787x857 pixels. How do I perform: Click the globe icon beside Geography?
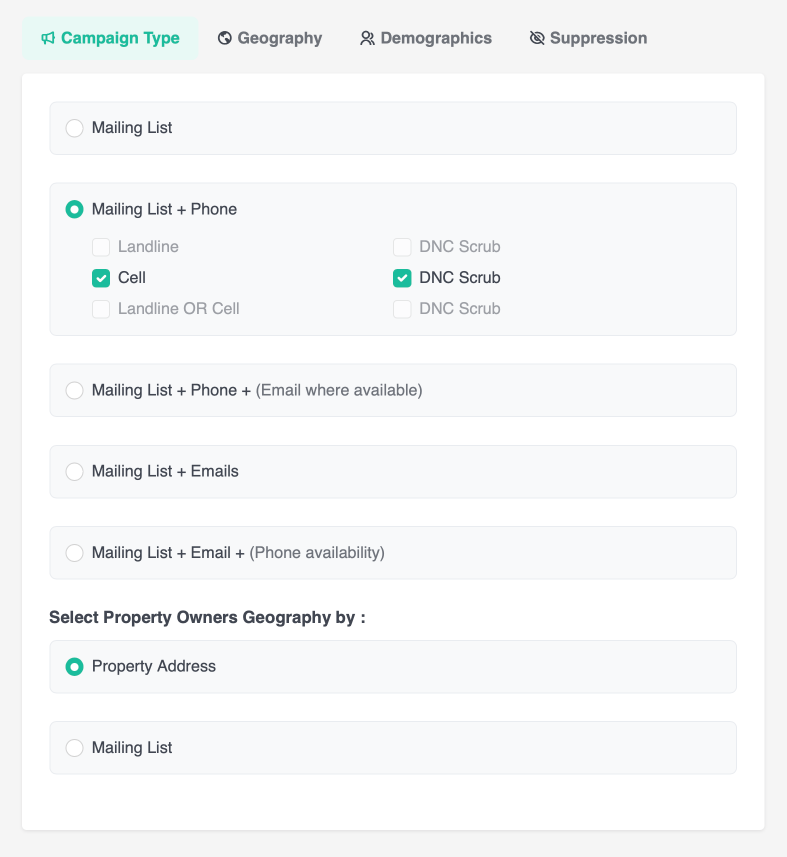coord(225,39)
